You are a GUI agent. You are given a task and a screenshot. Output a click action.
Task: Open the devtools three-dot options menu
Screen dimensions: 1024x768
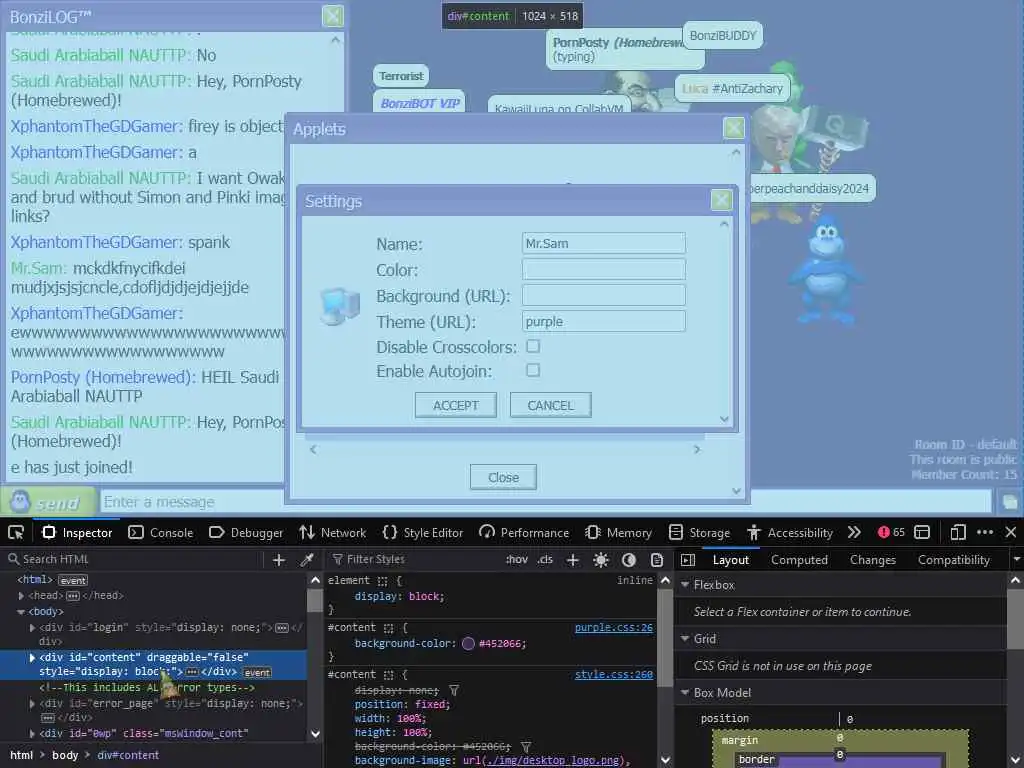point(985,532)
